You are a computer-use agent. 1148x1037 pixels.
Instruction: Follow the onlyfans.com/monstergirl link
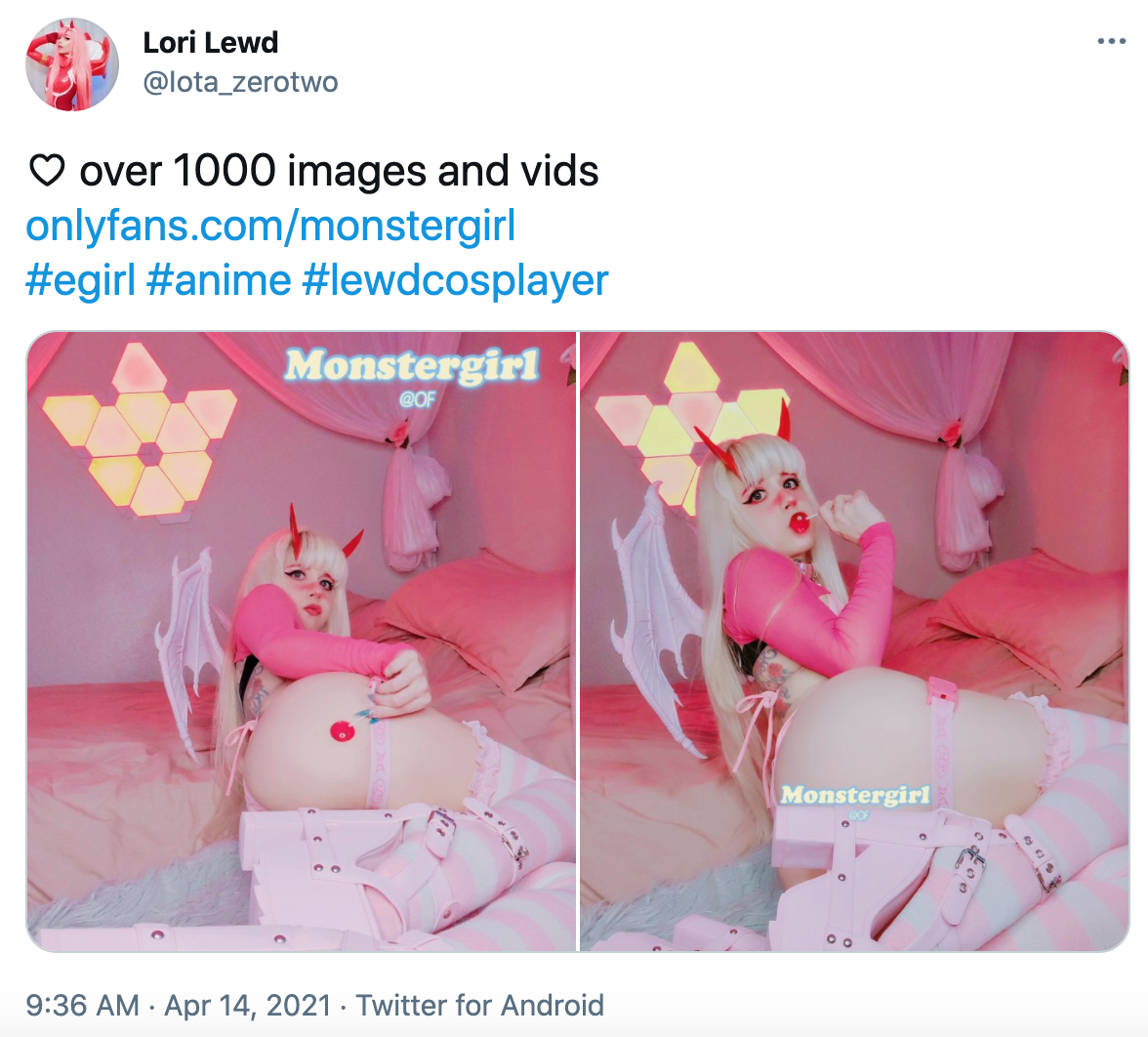click(x=271, y=225)
